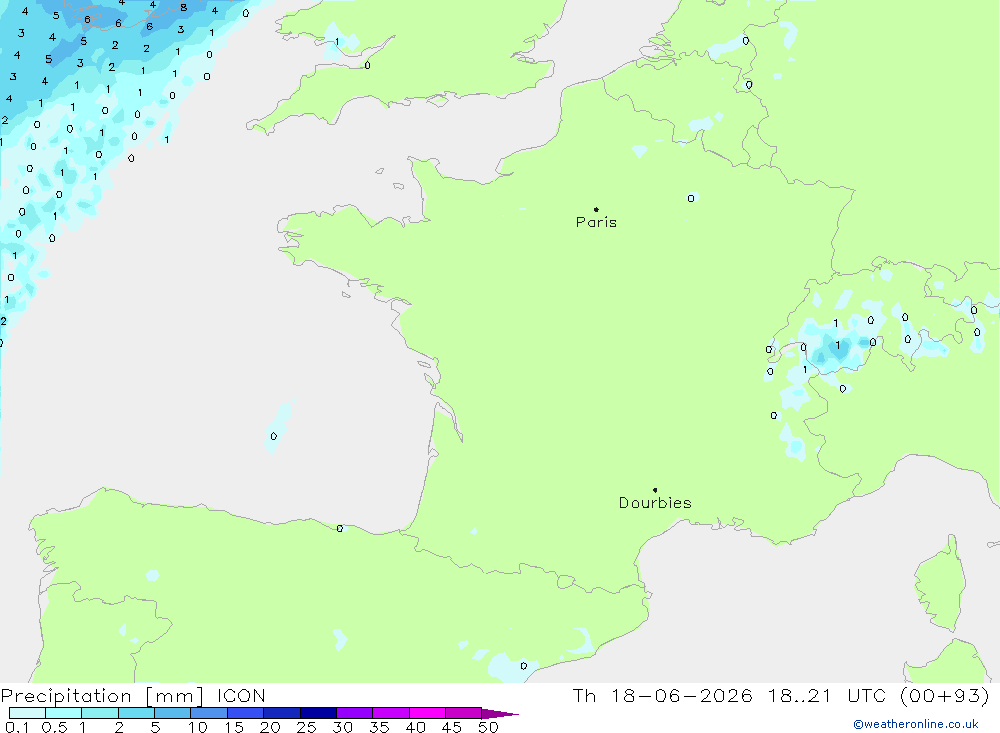Pick the legend swatch between 35 and 40

[391, 713]
